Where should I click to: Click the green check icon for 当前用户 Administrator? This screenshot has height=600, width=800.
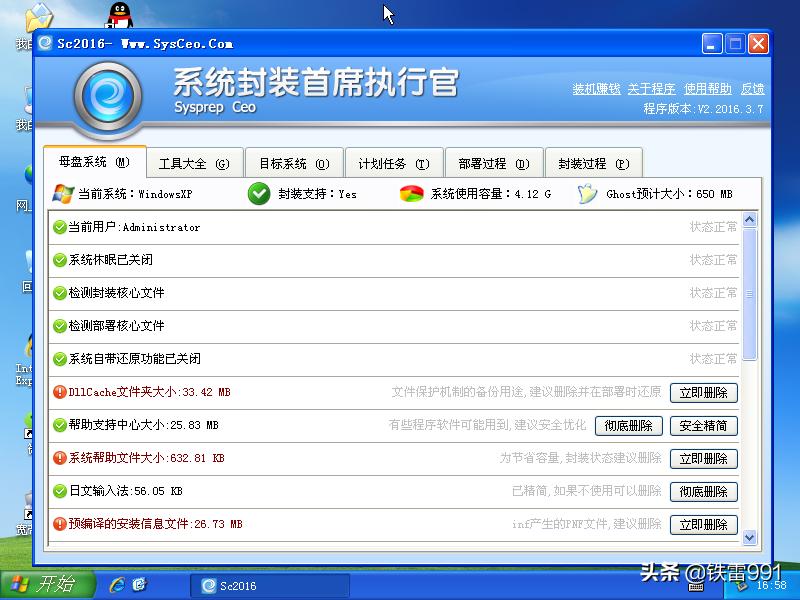(x=58, y=227)
